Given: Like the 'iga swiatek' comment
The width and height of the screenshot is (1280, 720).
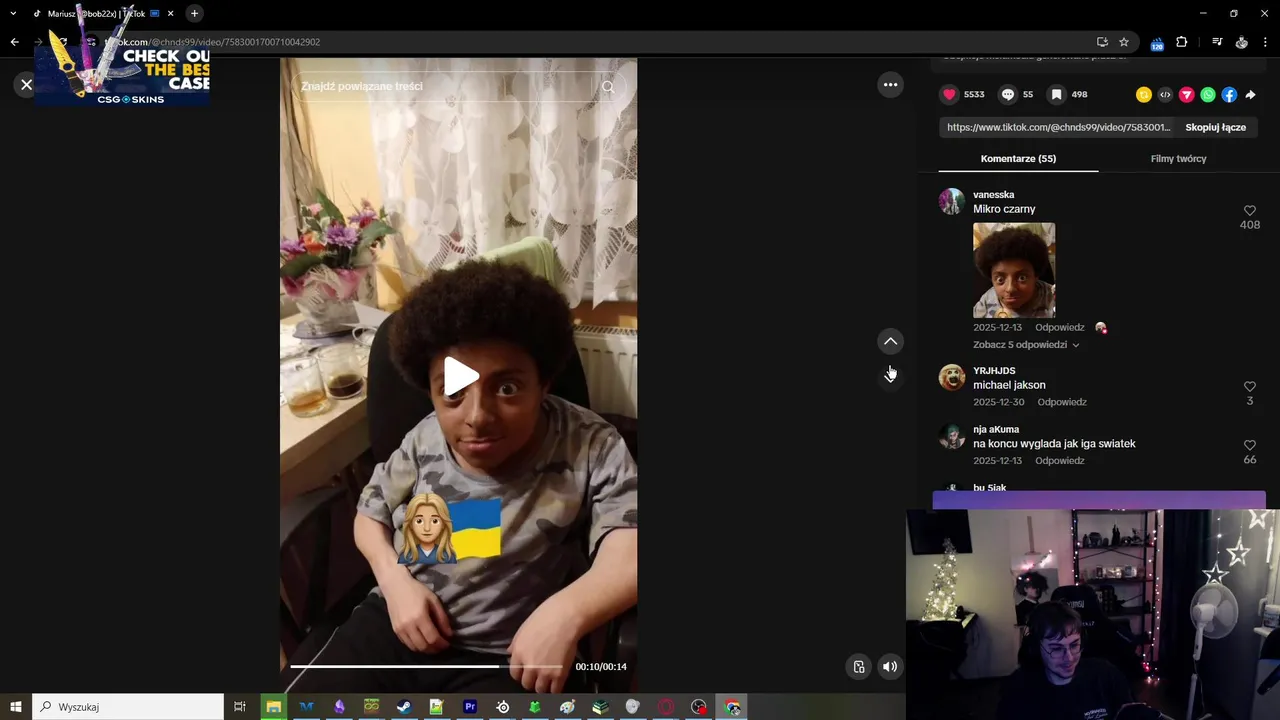Looking at the screenshot, I should point(1249,445).
